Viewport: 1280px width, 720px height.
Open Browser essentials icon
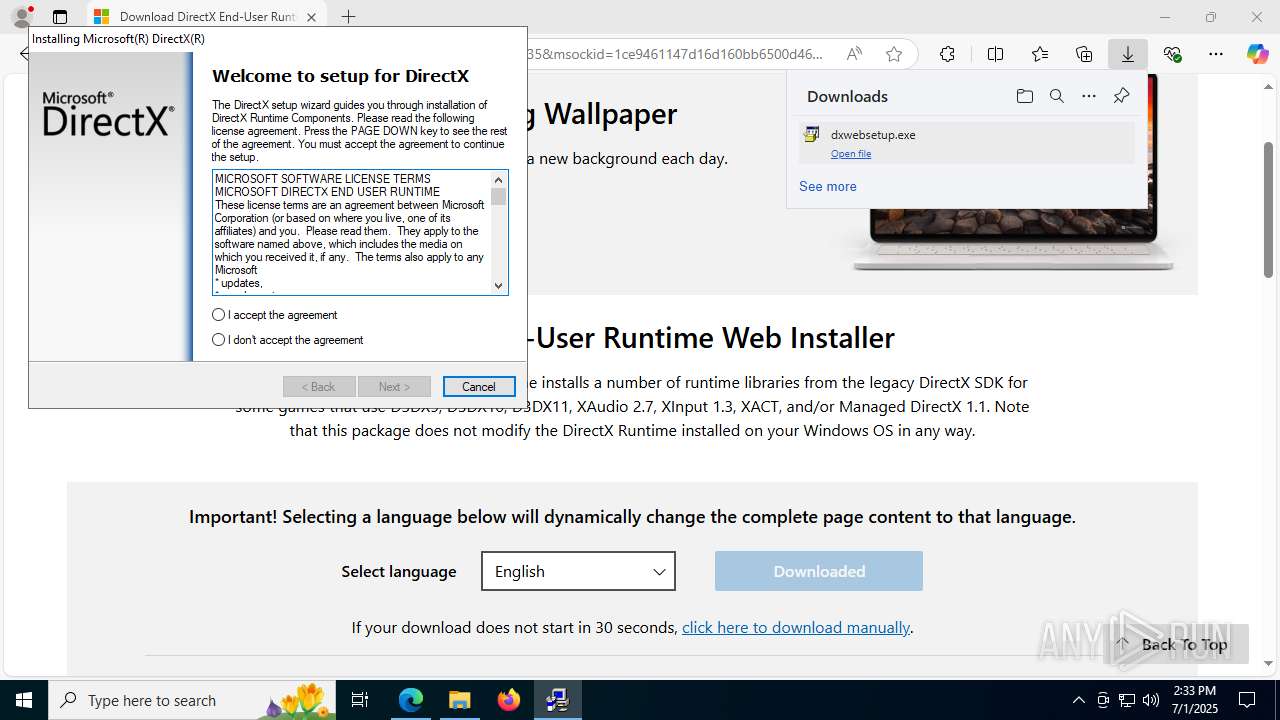click(1172, 54)
